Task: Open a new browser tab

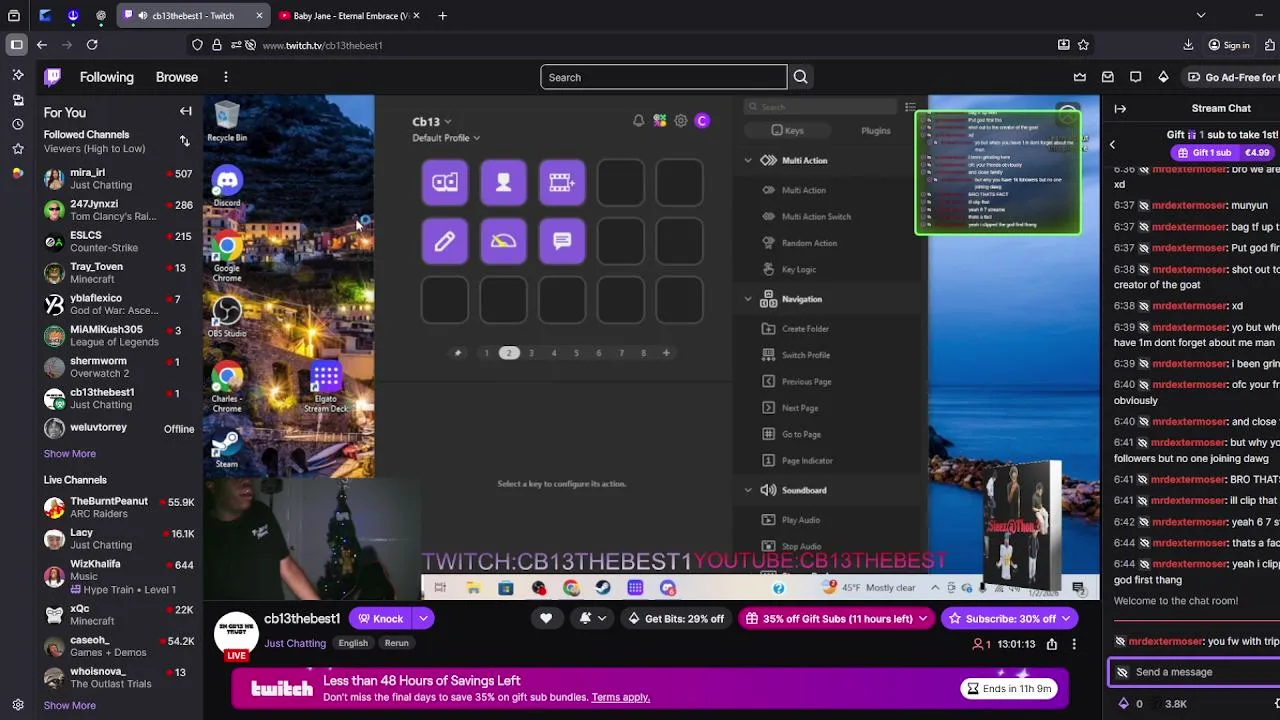Action: click(x=442, y=15)
